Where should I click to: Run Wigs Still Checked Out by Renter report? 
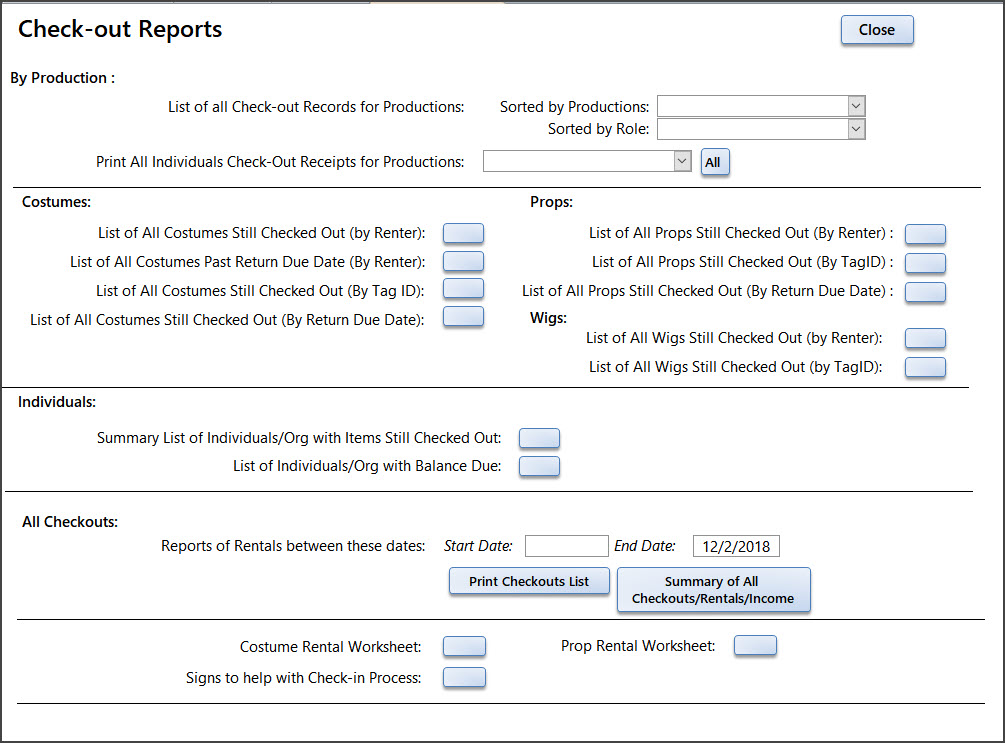click(925, 338)
